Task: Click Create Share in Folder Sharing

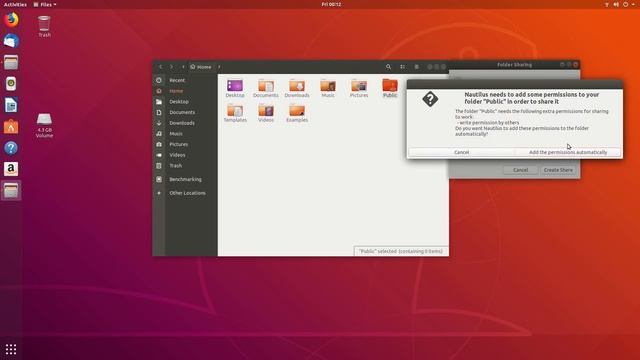Action: click(558, 170)
